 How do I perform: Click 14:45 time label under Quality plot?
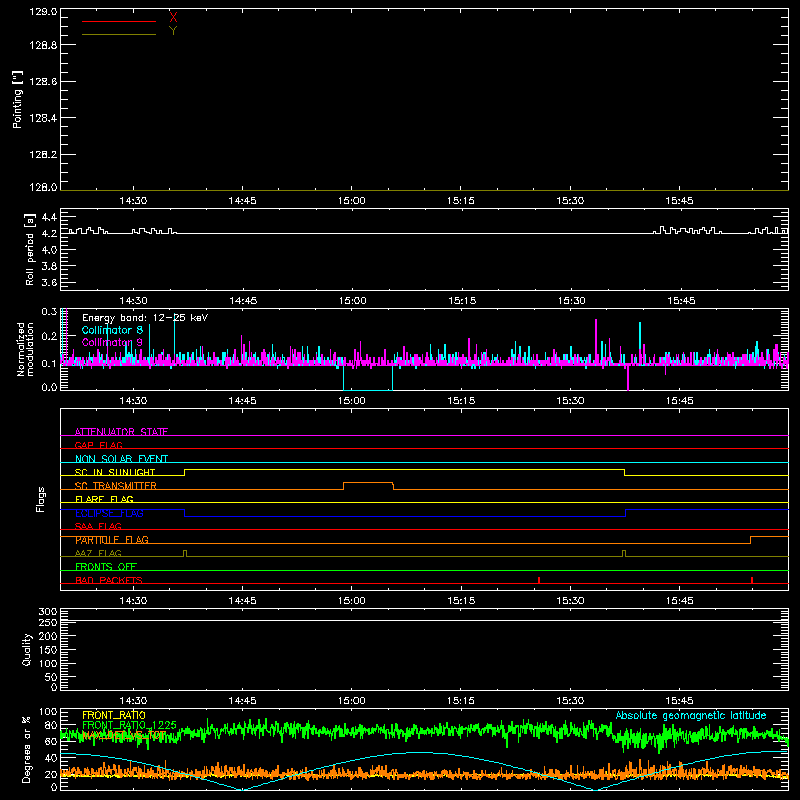[x=242, y=701]
